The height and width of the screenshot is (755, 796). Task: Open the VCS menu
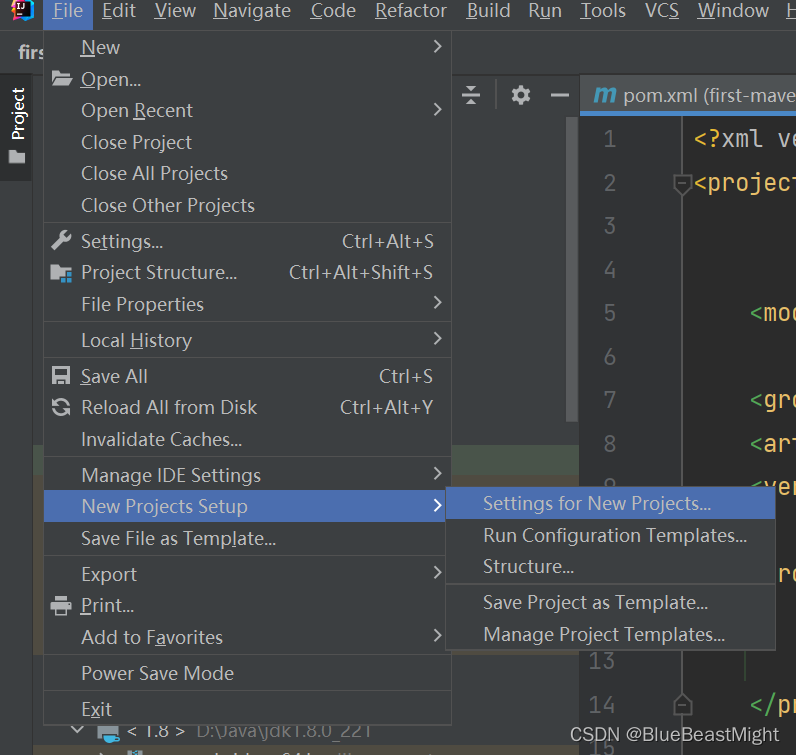click(661, 11)
